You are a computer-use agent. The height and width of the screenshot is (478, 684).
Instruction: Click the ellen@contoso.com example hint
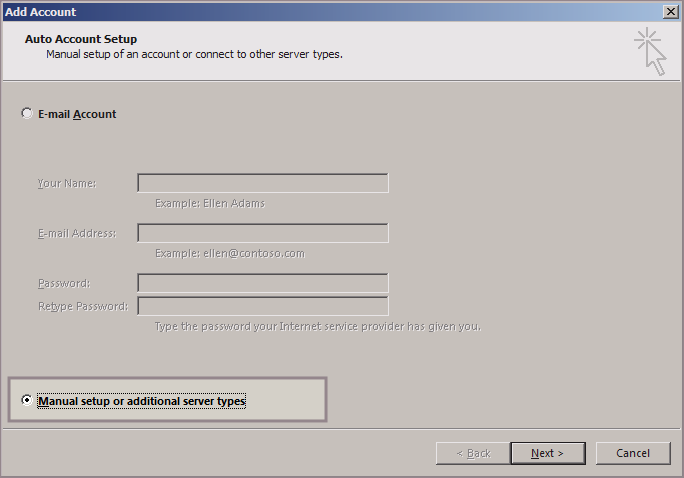click(230, 253)
